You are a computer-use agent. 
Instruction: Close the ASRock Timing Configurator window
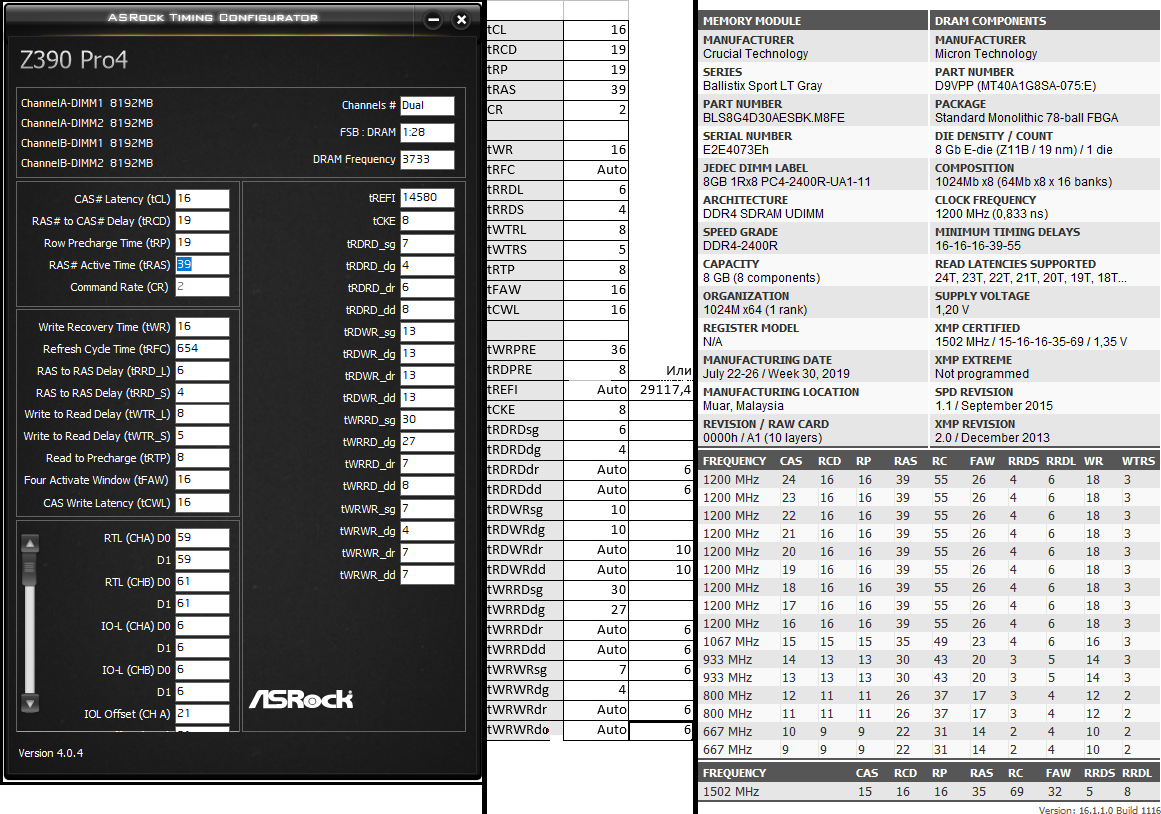click(x=461, y=20)
